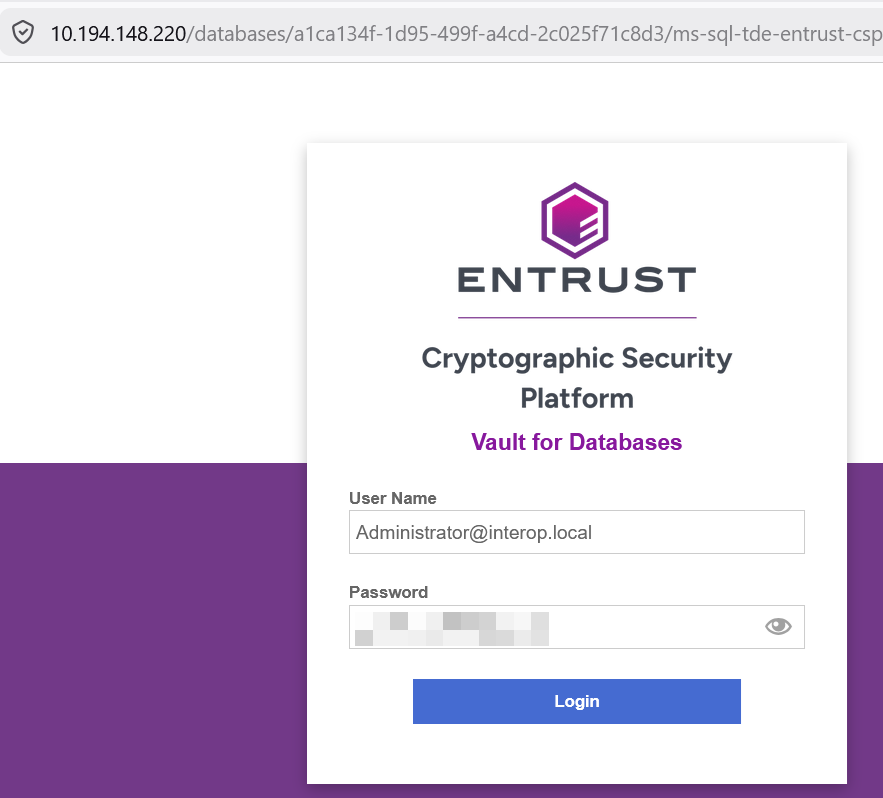Click the masked password dots
This screenshot has width=883, height=798.
coord(450,627)
